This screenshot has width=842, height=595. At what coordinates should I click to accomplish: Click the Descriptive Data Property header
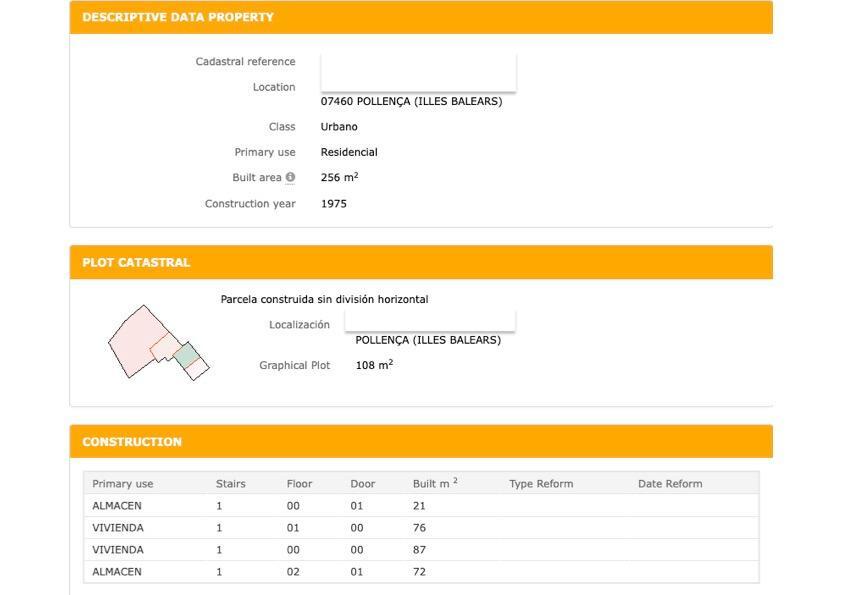click(178, 17)
